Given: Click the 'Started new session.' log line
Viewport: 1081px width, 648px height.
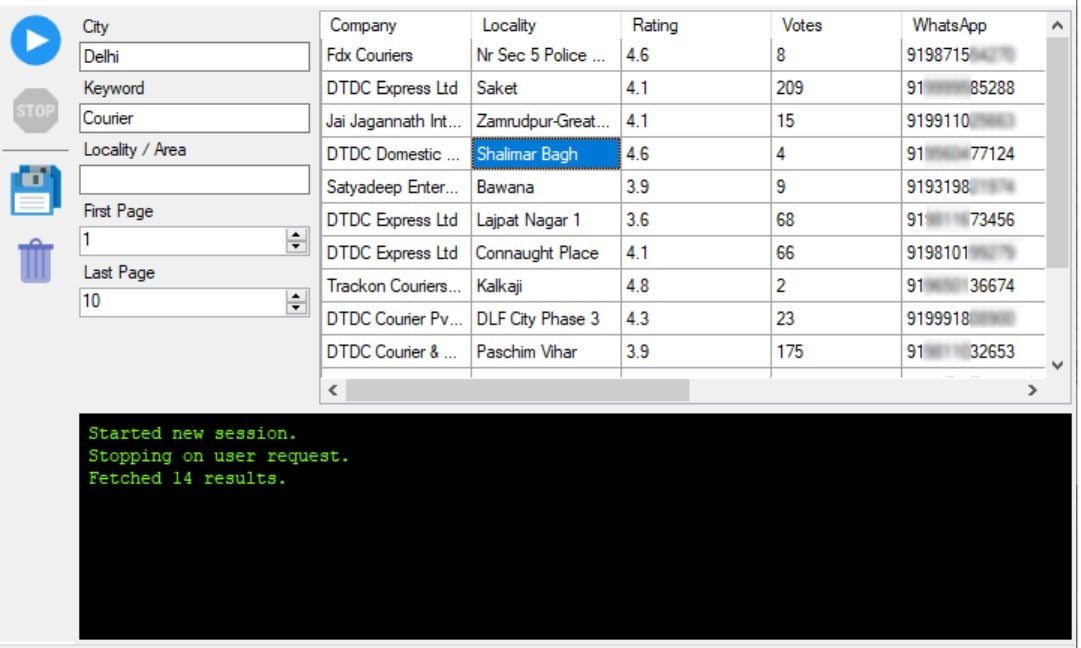Looking at the screenshot, I should pyautogui.click(x=192, y=434).
